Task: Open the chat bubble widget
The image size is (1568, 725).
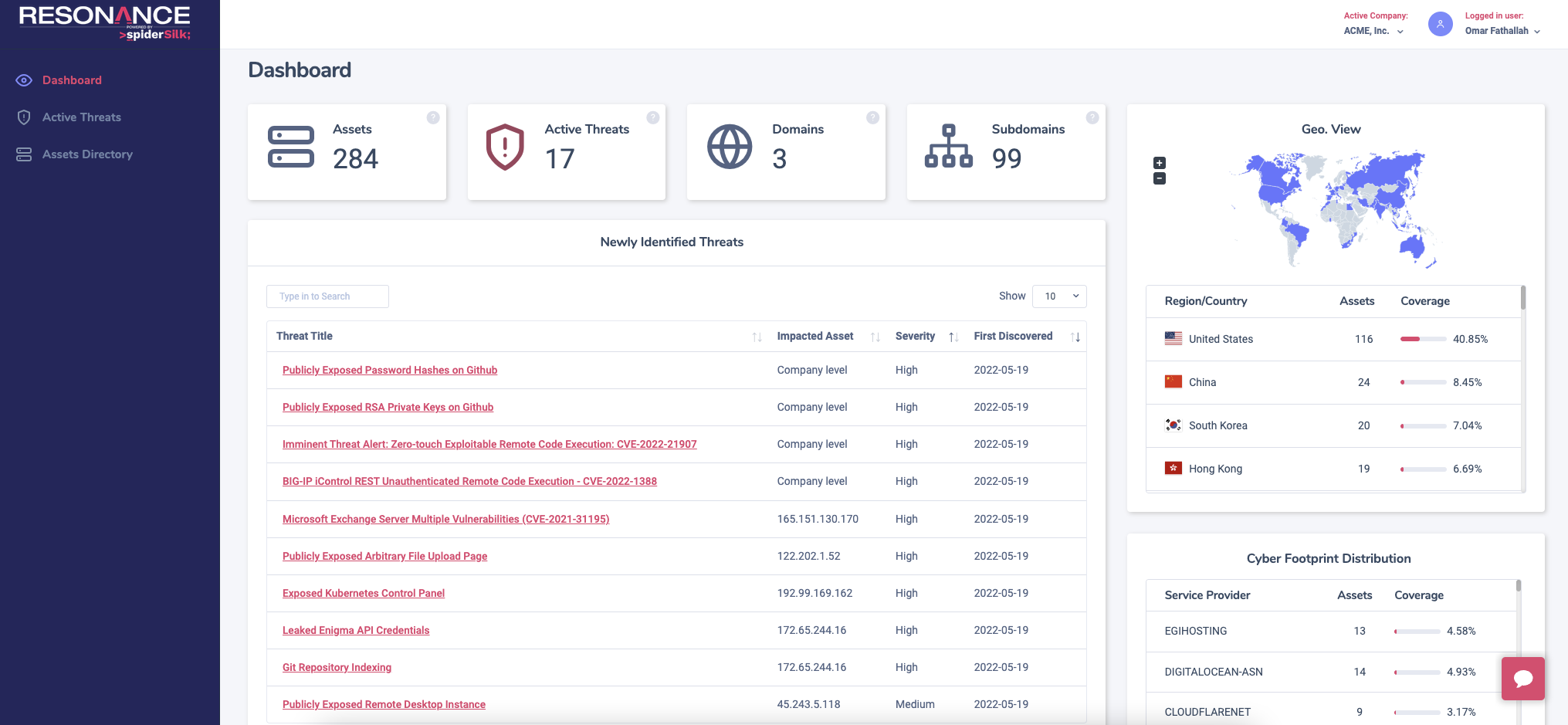Action: (x=1522, y=679)
